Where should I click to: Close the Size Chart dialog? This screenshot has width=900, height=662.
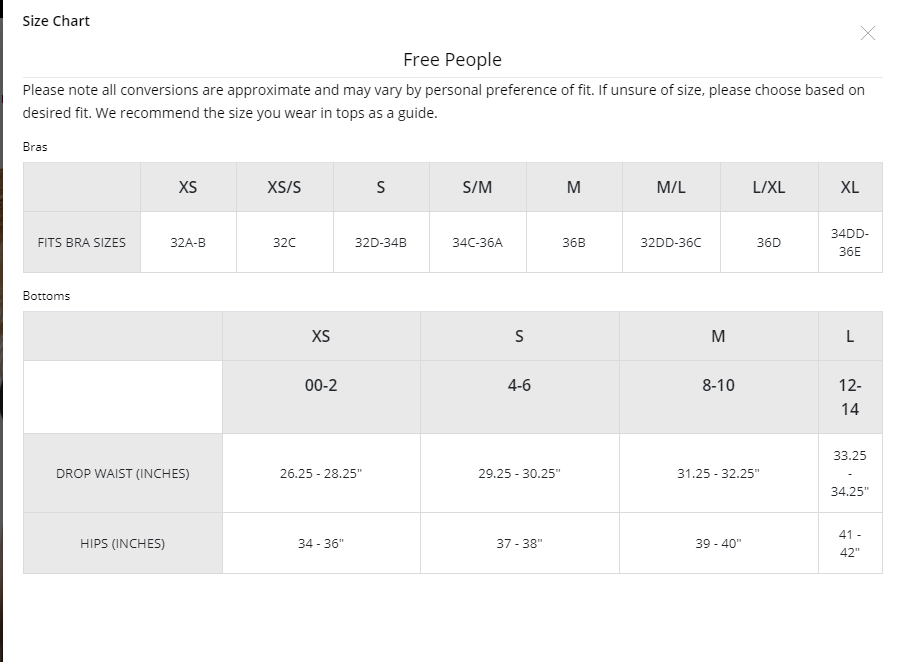click(x=867, y=34)
